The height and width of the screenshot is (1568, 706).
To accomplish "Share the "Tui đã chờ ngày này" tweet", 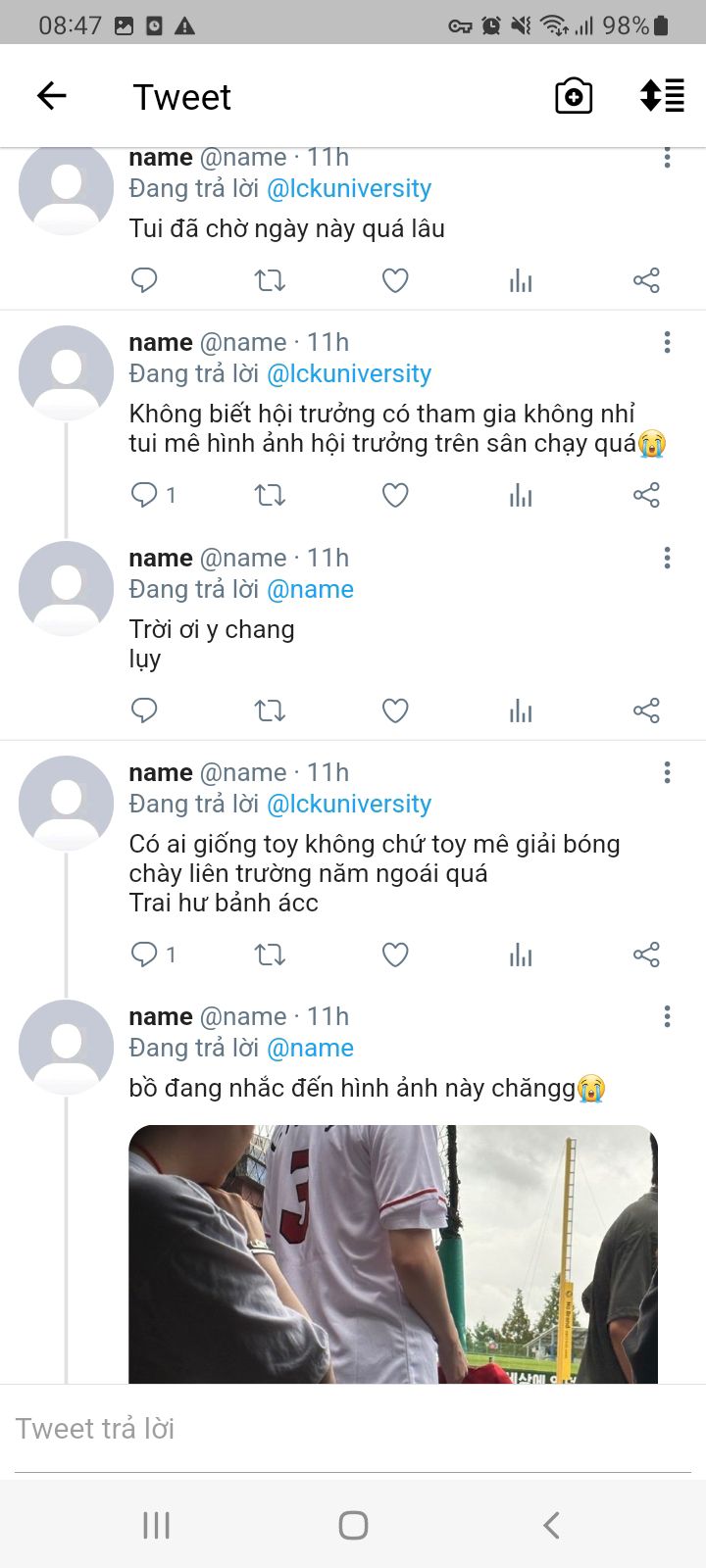I will pos(646,281).
